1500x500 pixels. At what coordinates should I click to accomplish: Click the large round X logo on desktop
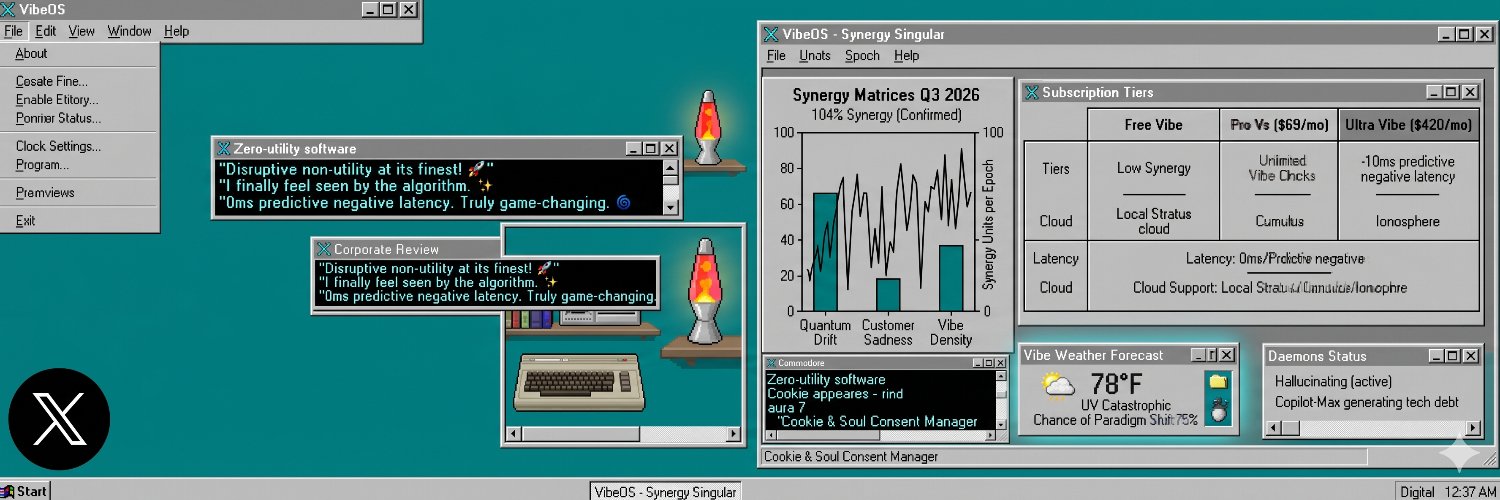tap(59, 419)
